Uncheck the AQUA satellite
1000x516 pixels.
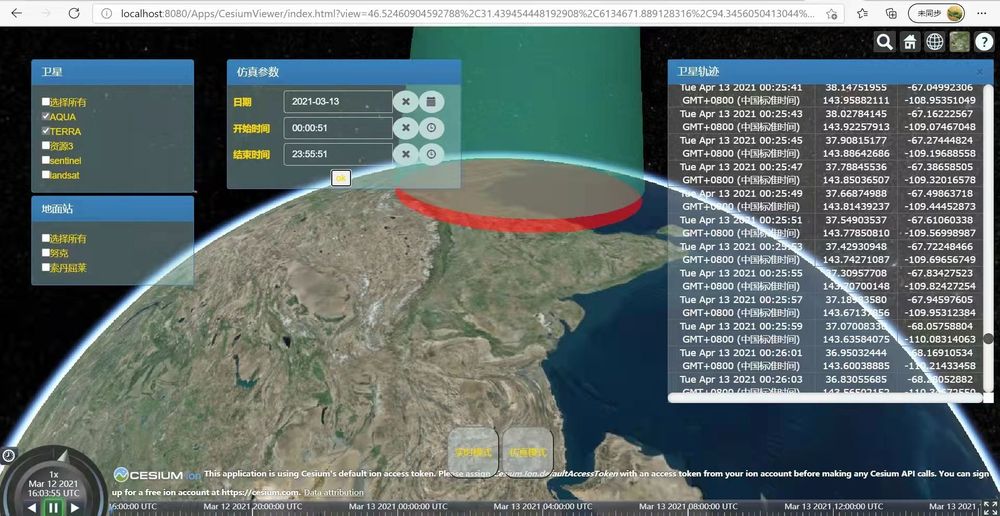tap(46, 116)
